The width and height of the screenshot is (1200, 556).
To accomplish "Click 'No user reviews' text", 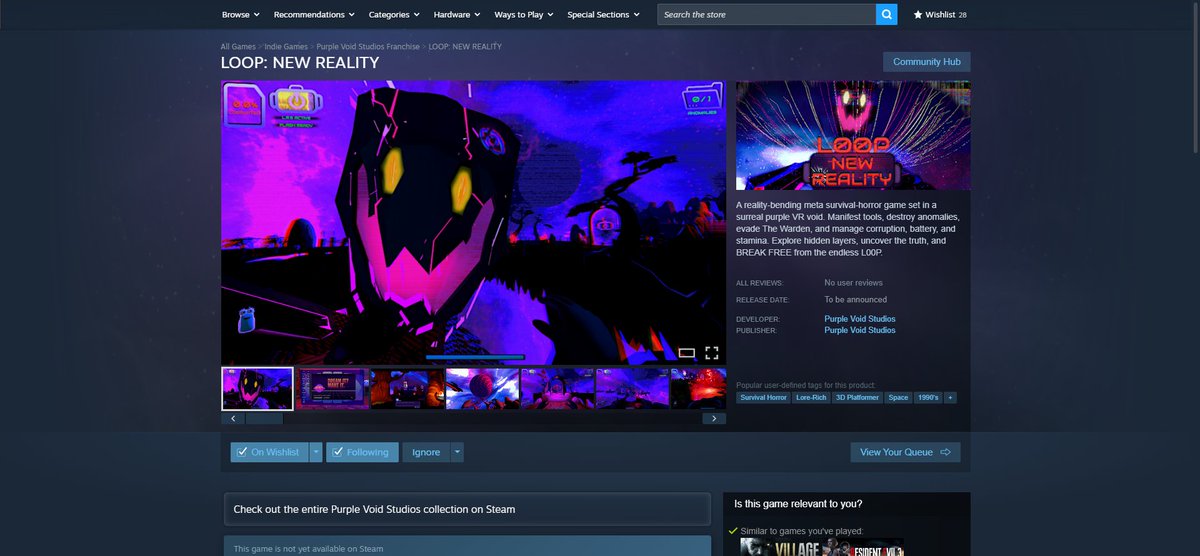I will [x=853, y=283].
